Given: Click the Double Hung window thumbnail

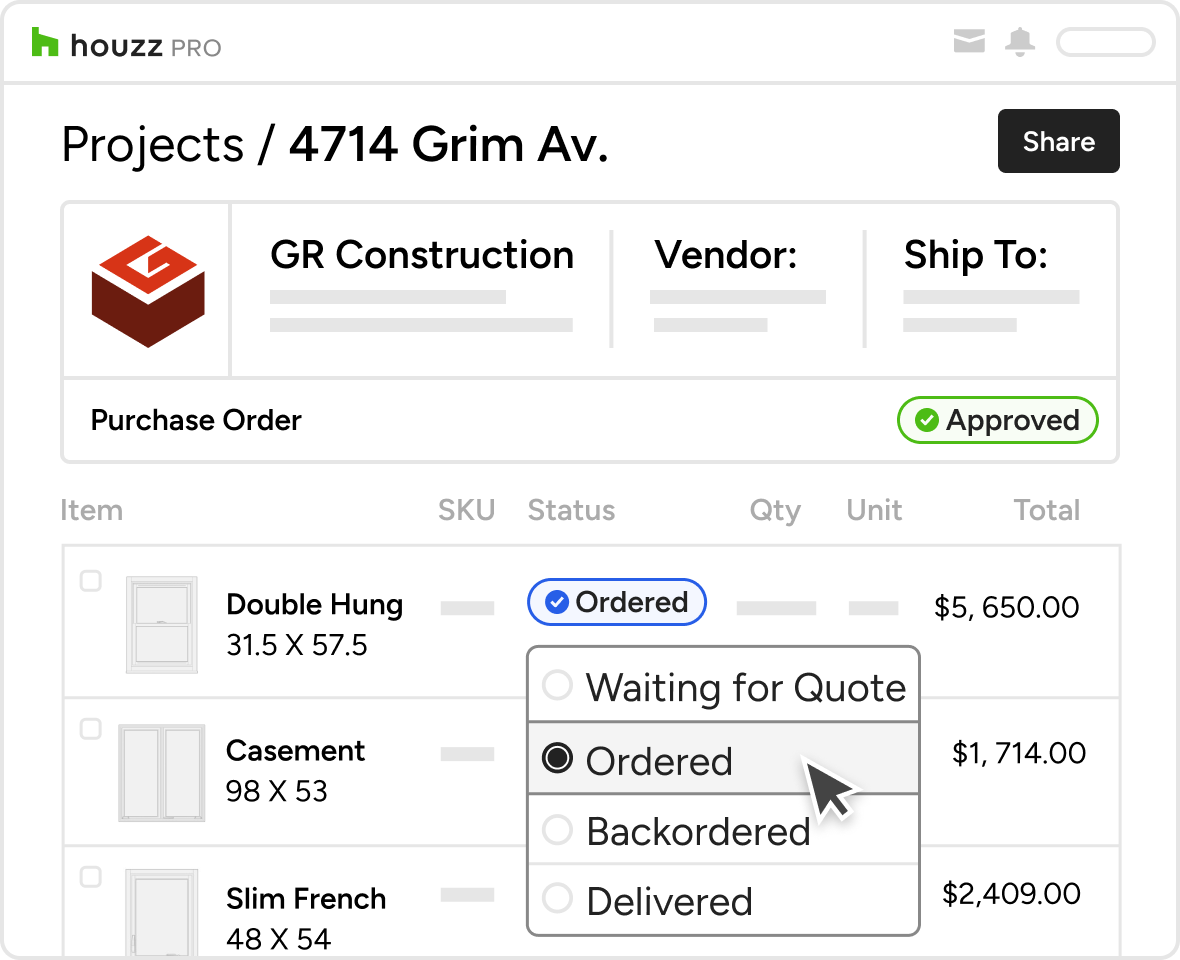Looking at the screenshot, I should [161, 624].
